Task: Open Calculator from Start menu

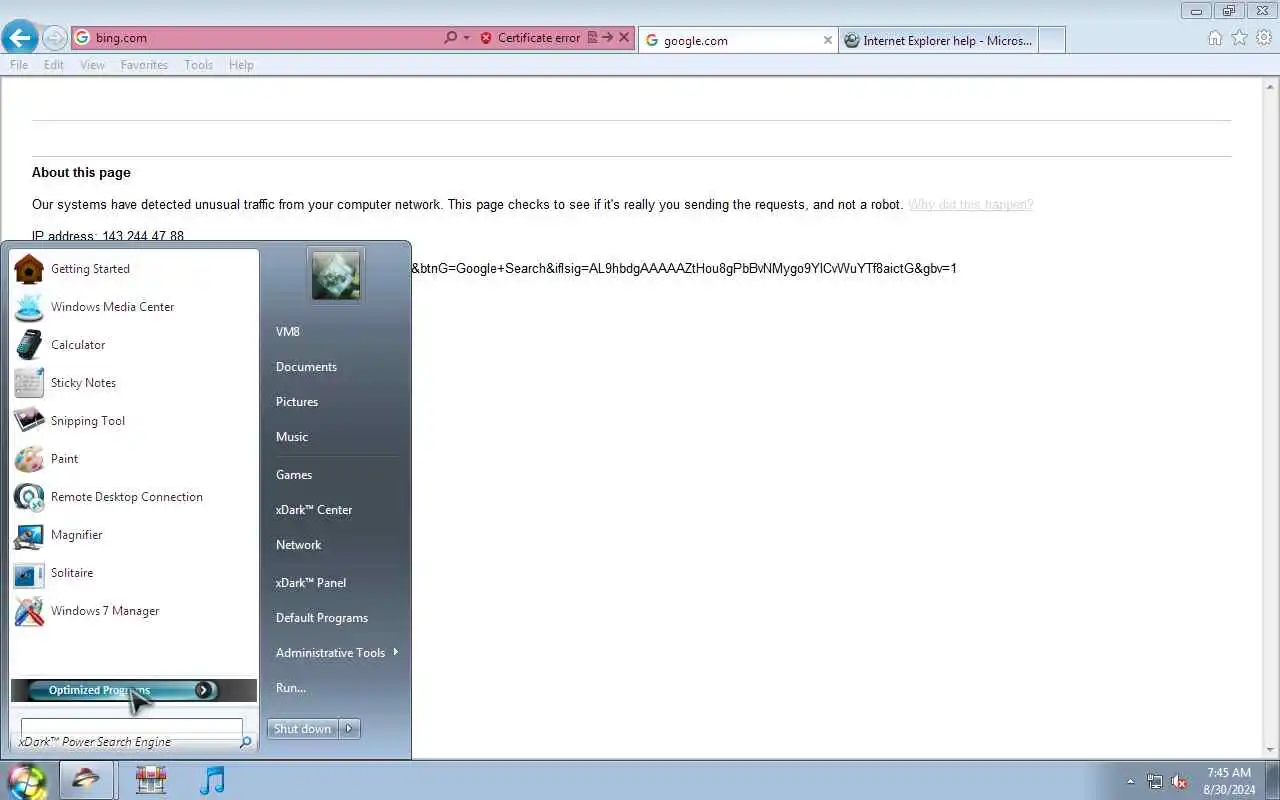Action: click(133, 345)
